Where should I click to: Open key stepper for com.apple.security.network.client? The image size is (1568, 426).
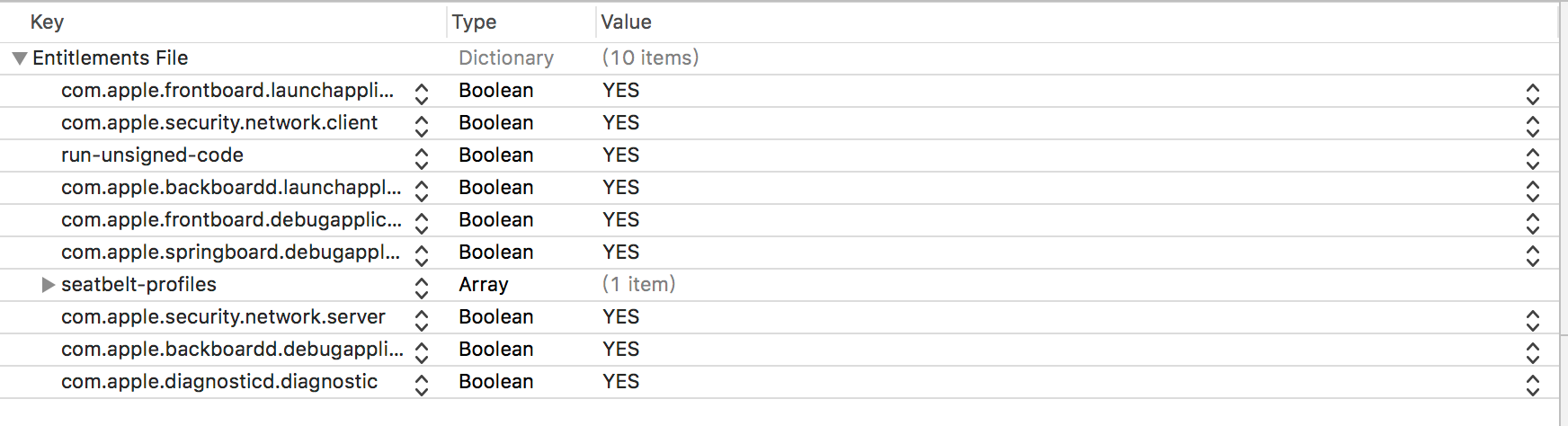pos(422,127)
